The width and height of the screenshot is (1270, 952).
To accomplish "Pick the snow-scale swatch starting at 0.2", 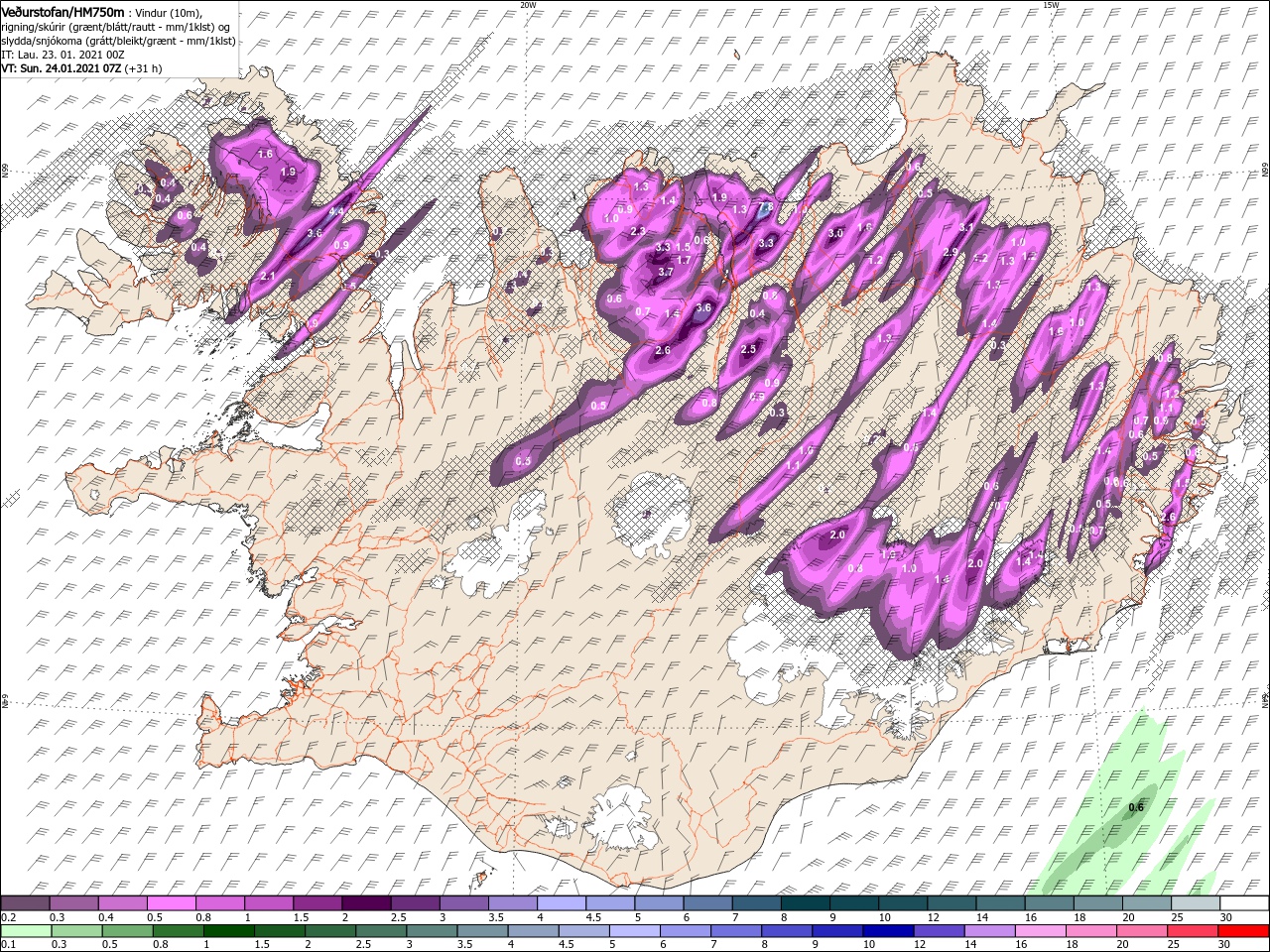I will click(x=25, y=902).
